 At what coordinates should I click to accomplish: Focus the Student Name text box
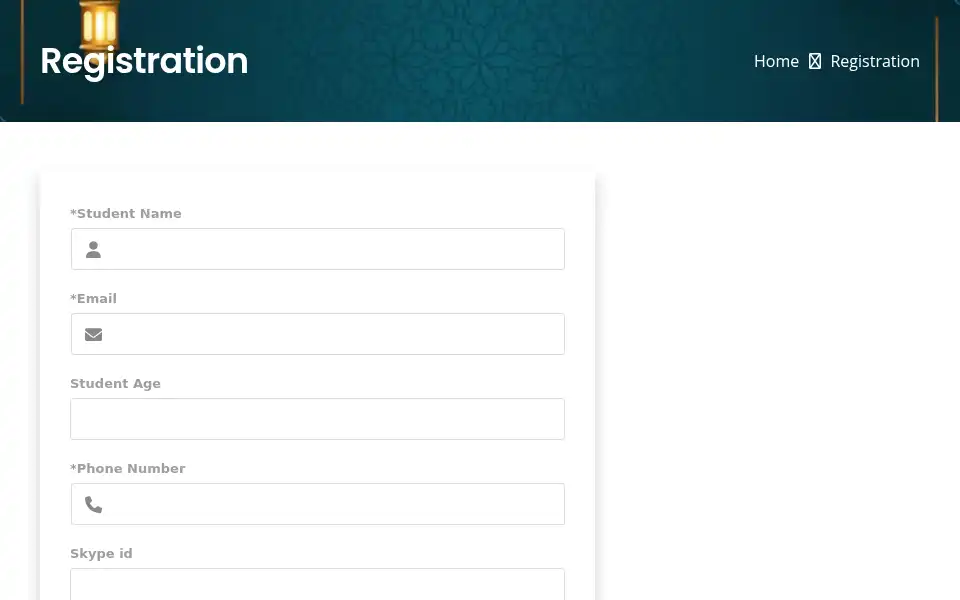(x=318, y=249)
